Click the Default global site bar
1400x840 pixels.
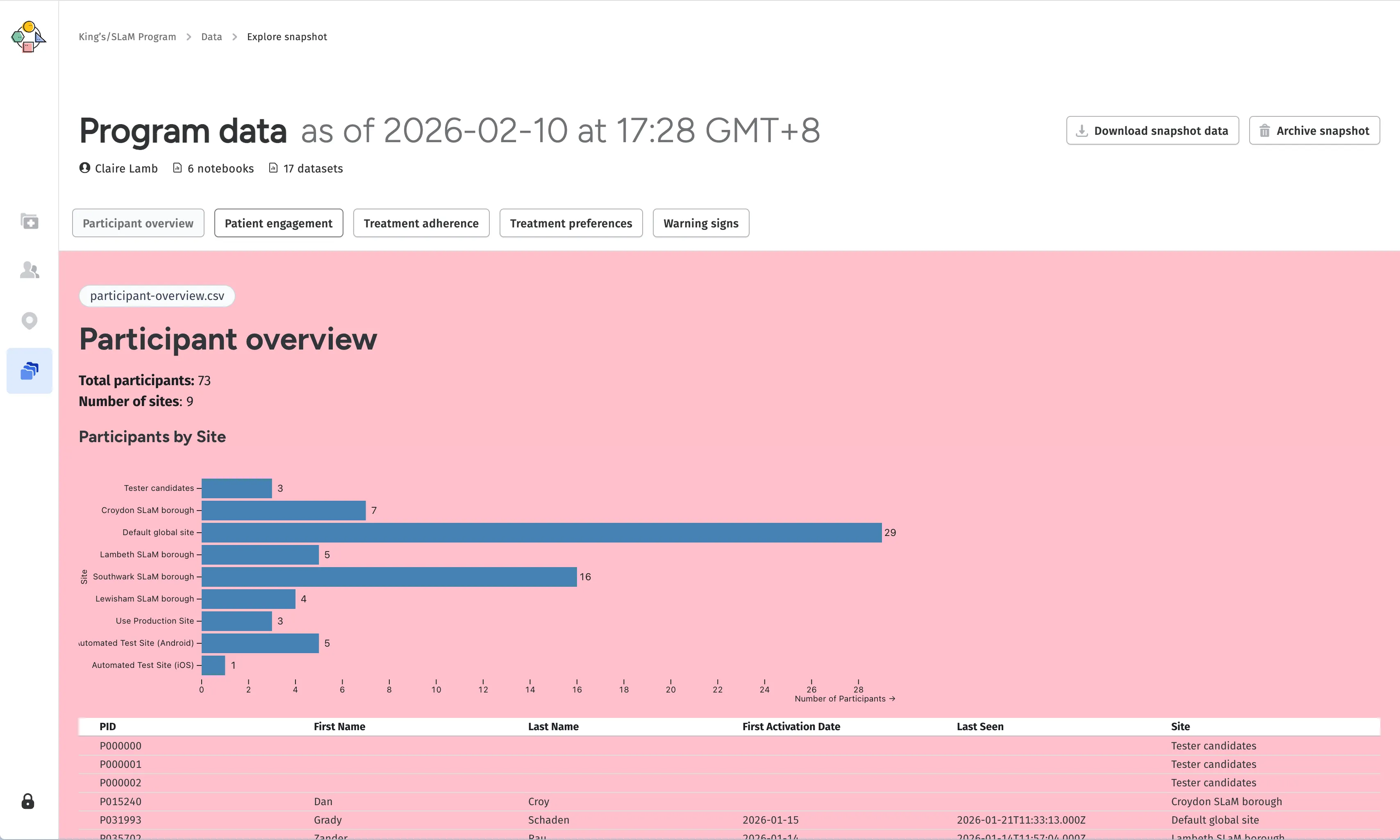click(x=541, y=533)
